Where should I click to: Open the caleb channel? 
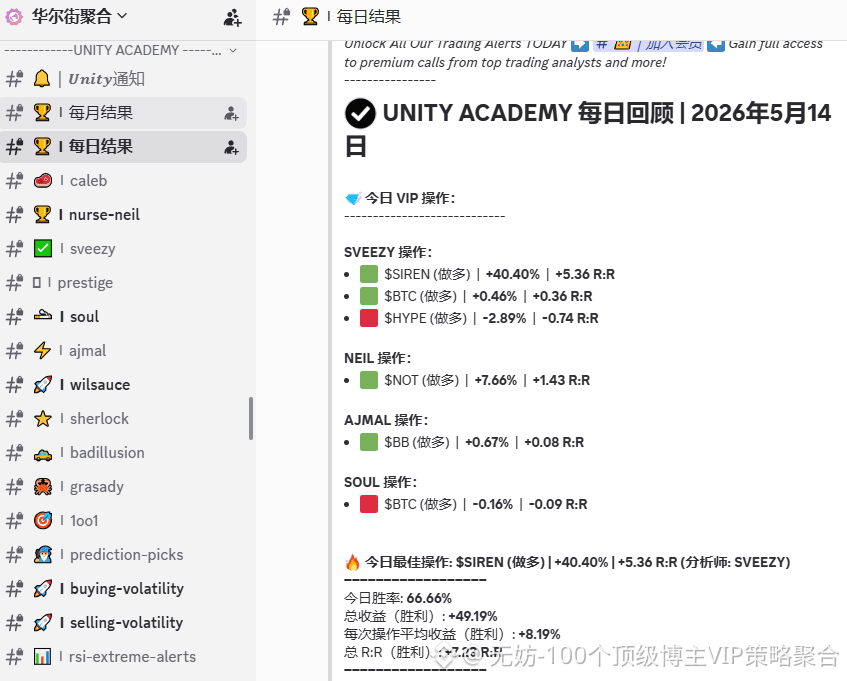pyautogui.click(x=123, y=180)
